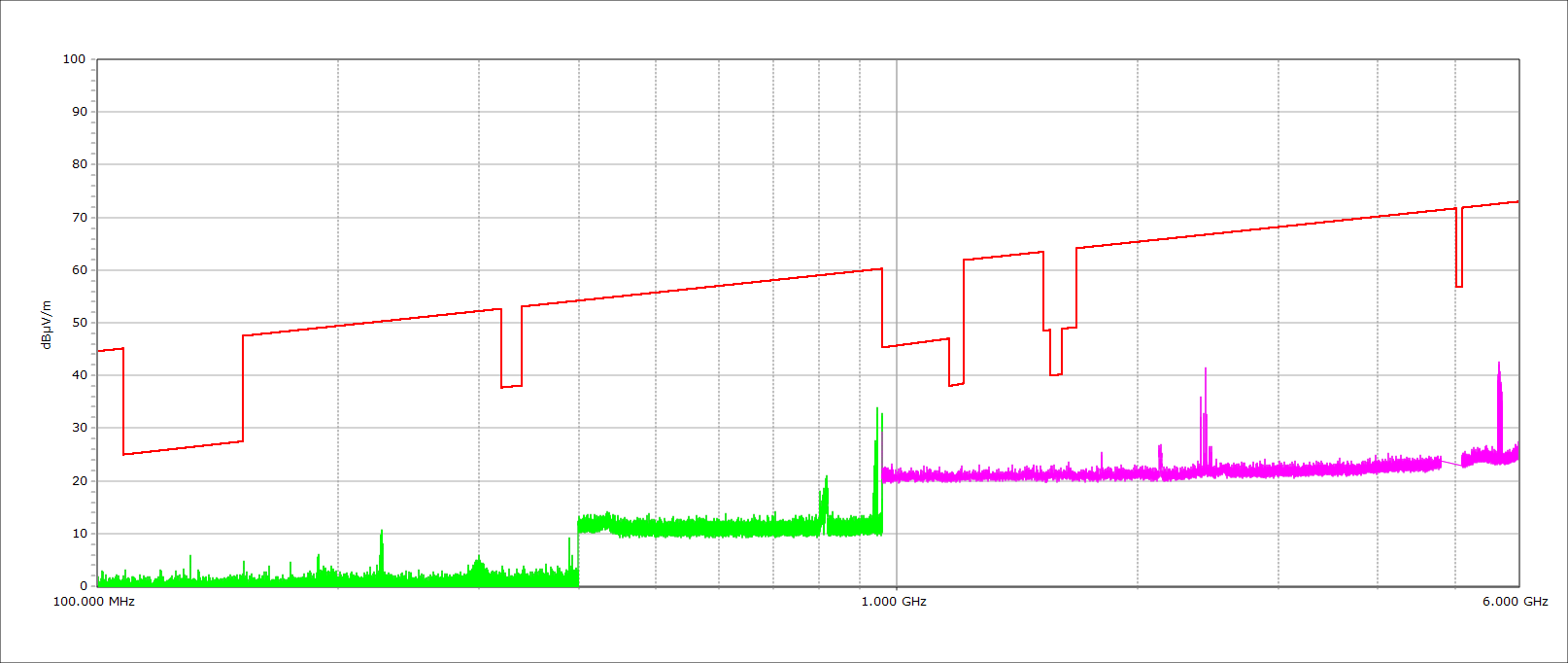Image resolution: width=1568 pixels, height=663 pixels.
Task: Click the 1.000 GHz frequency label
Action: pyautogui.click(x=894, y=602)
